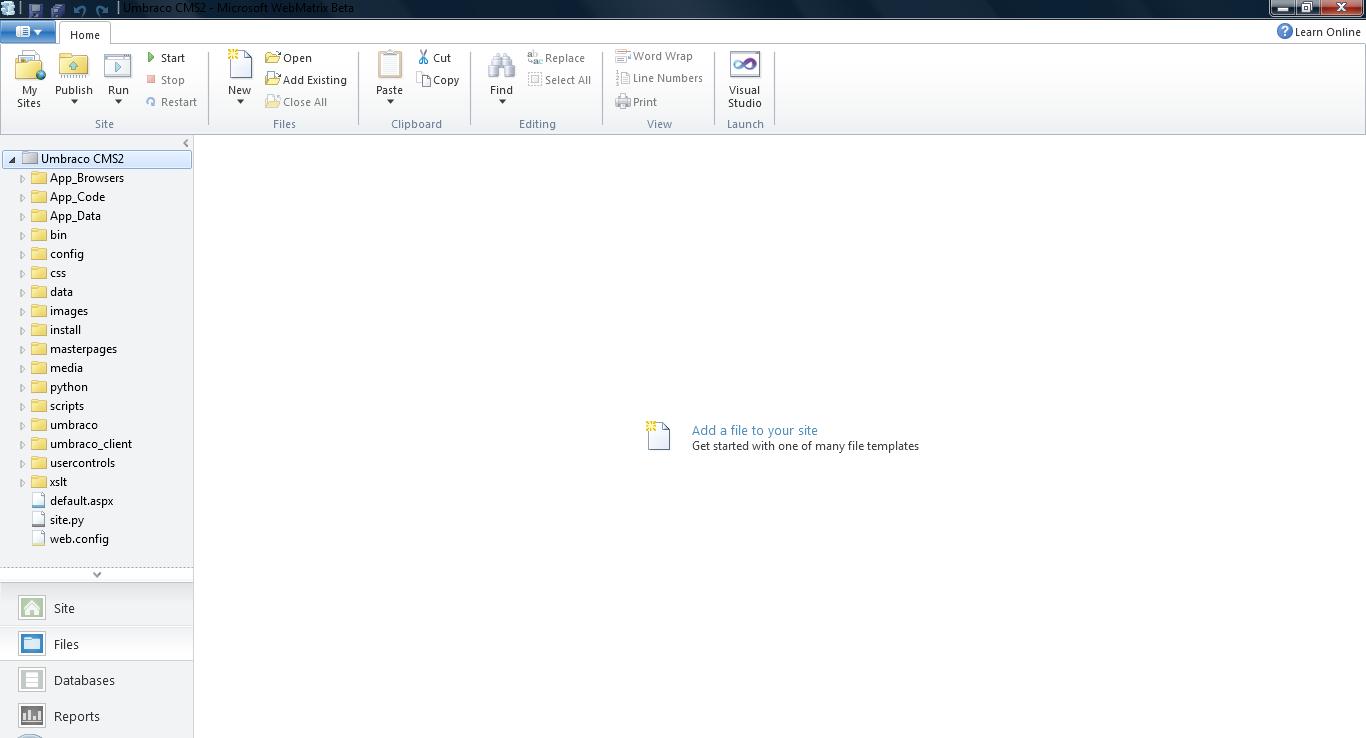Click the Paste clipboard icon
The height and width of the screenshot is (738, 1366).
click(x=389, y=65)
